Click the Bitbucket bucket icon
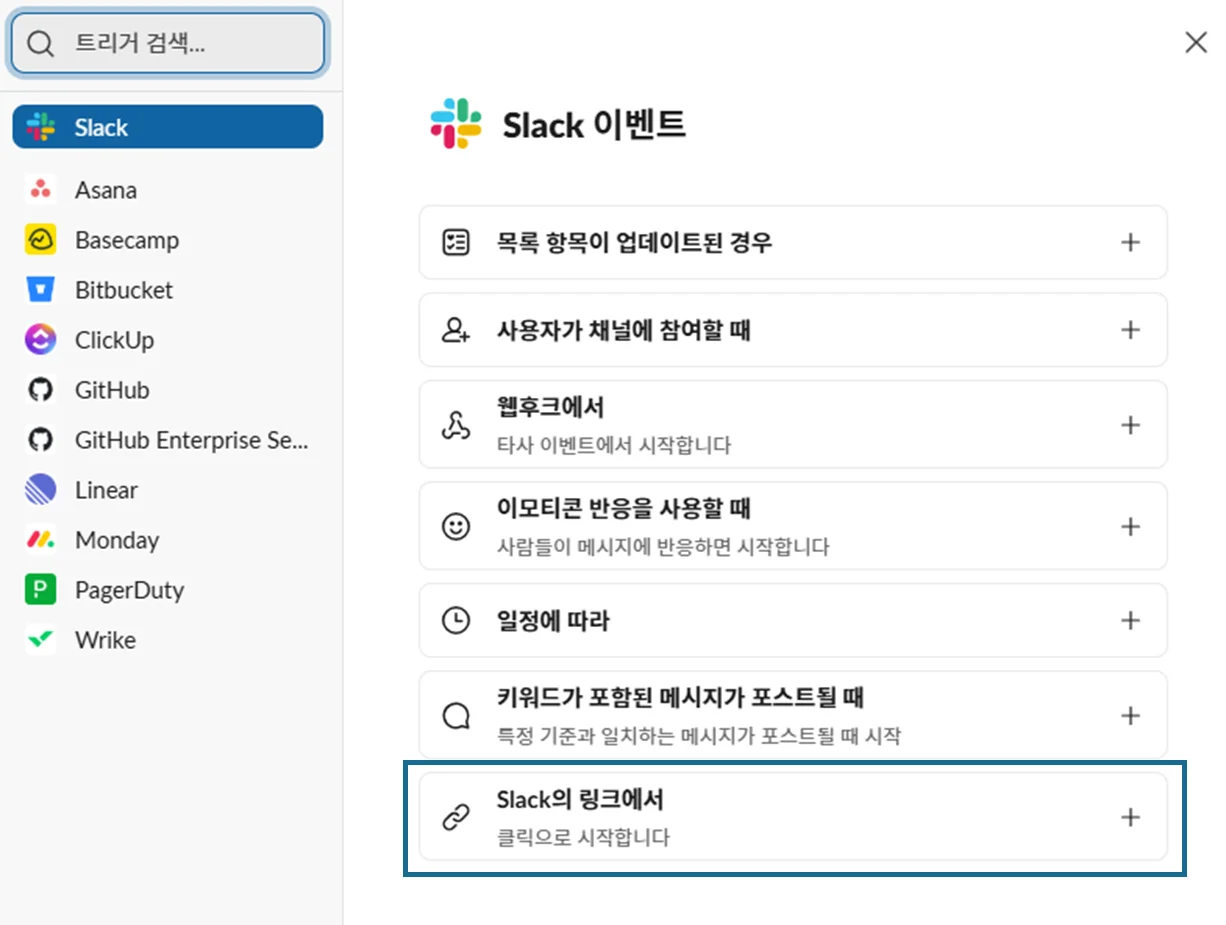 point(40,290)
